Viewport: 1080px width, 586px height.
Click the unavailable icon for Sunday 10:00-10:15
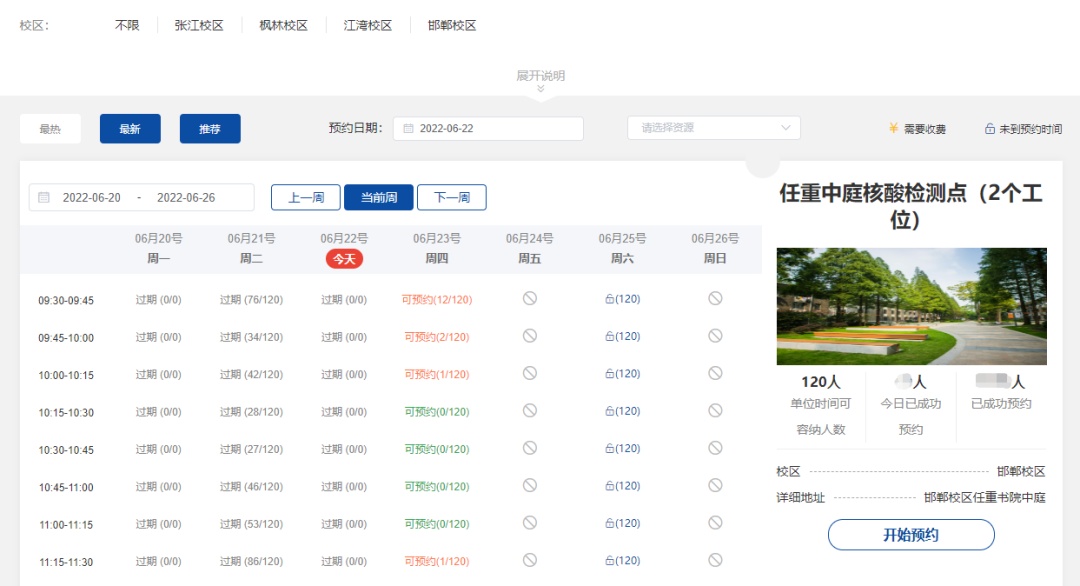click(x=715, y=373)
